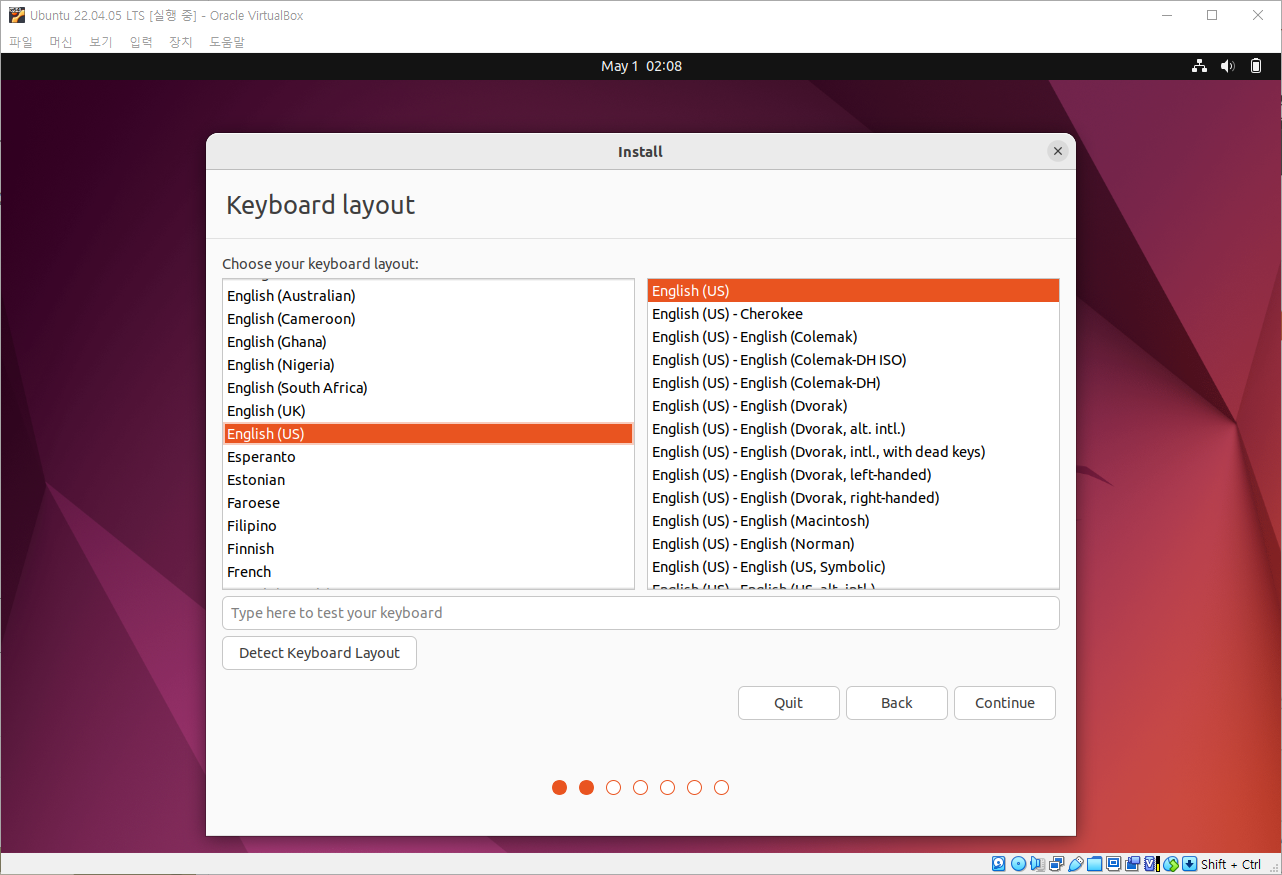The height and width of the screenshot is (875, 1282).
Task: Click the VirtualBox USB devices status icon
Action: (1076, 864)
